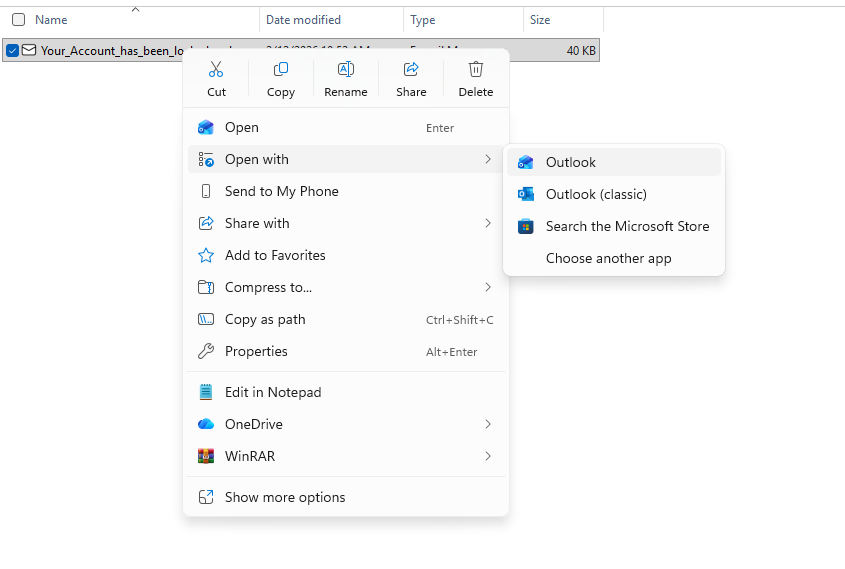Click Edit in Notepad
This screenshot has height=569, width=845.
tap(273, 392)
